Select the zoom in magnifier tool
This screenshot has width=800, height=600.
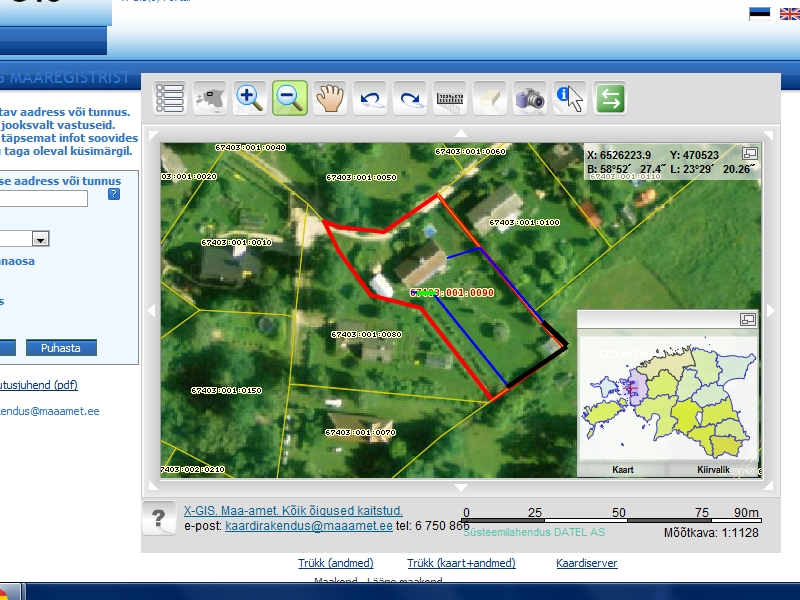coord(249,98)
